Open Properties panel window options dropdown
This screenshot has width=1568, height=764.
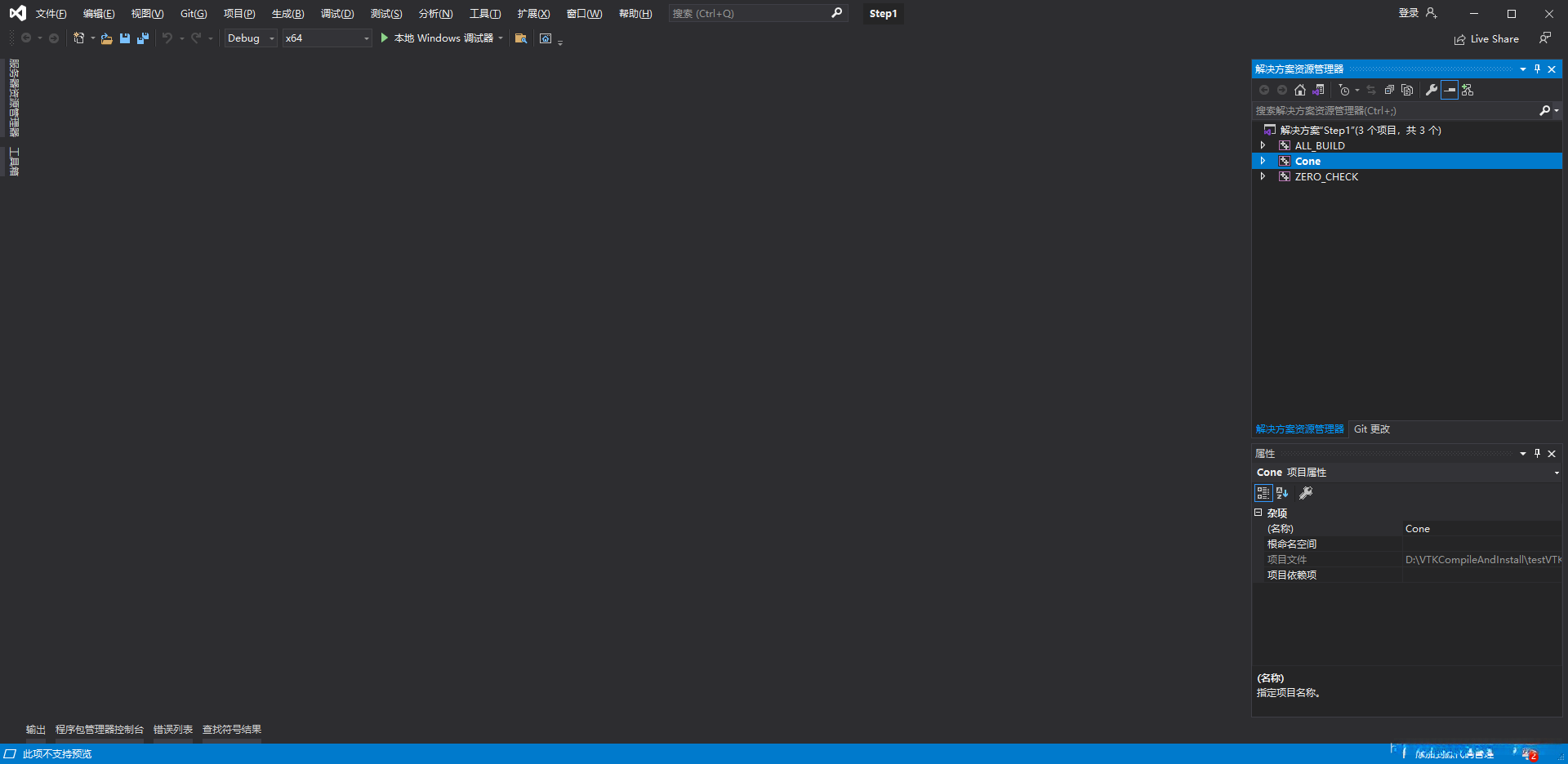(x=1522, y=454)
